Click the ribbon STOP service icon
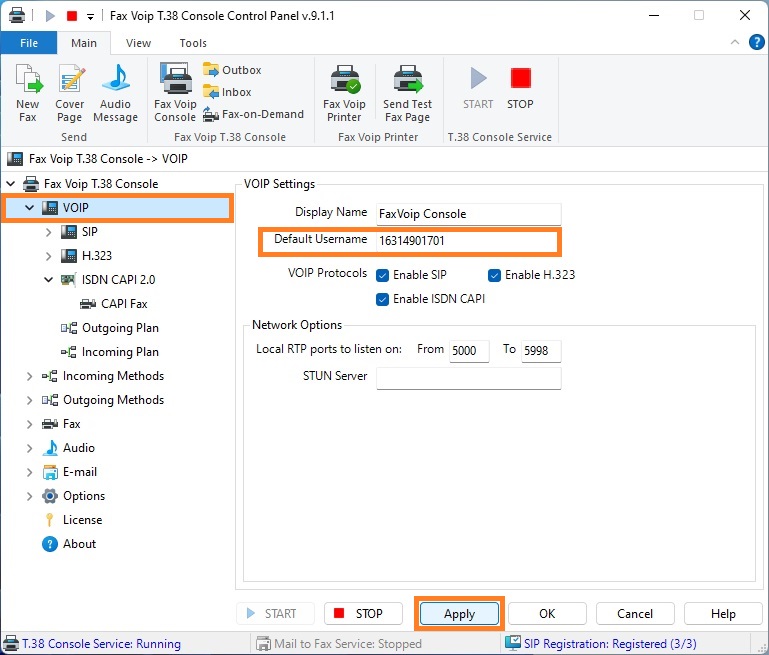The width and height of the screenshot is (769, 655). [520, 88]
